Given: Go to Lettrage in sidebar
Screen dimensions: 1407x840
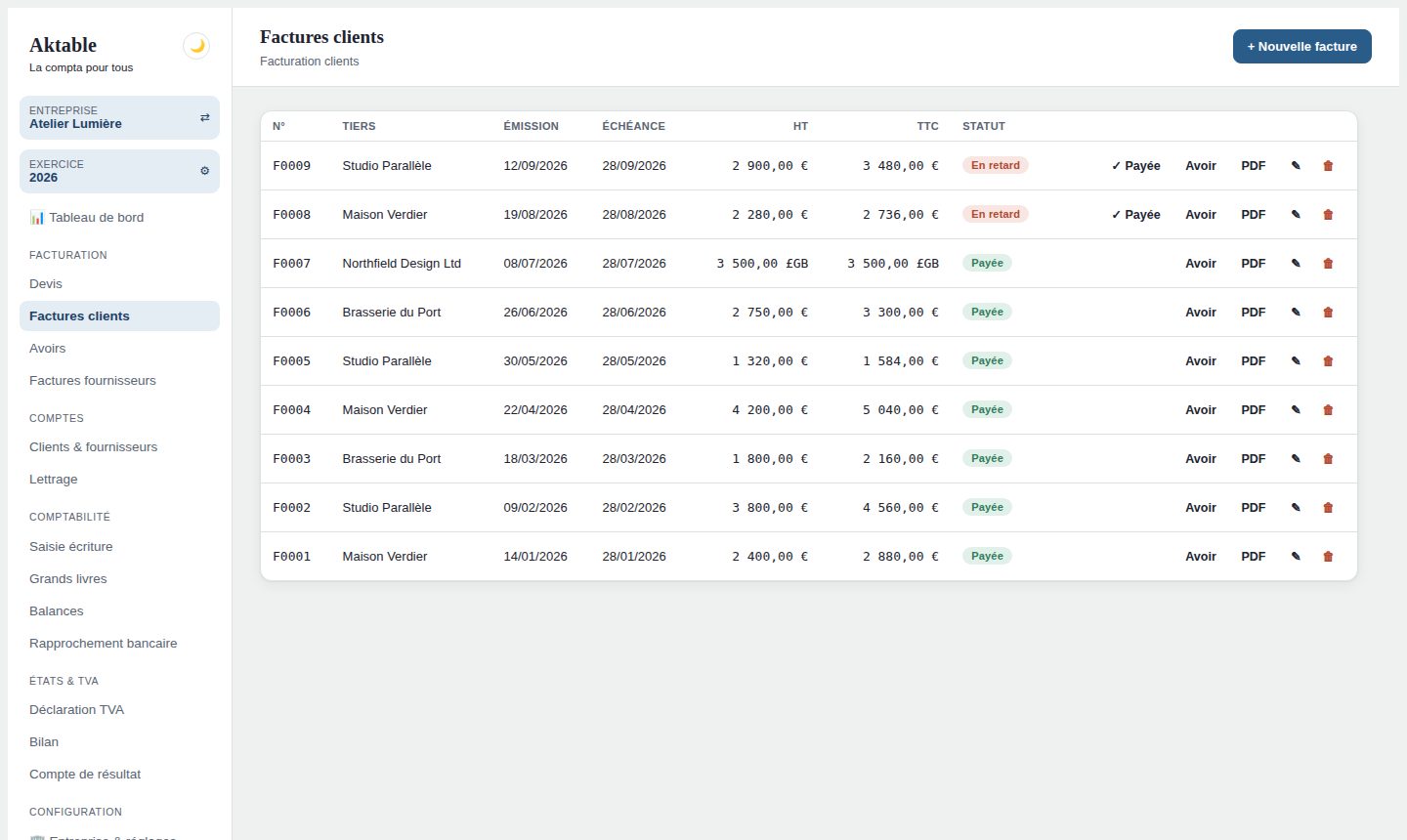Looking at the screenshot, I should 119,480.
